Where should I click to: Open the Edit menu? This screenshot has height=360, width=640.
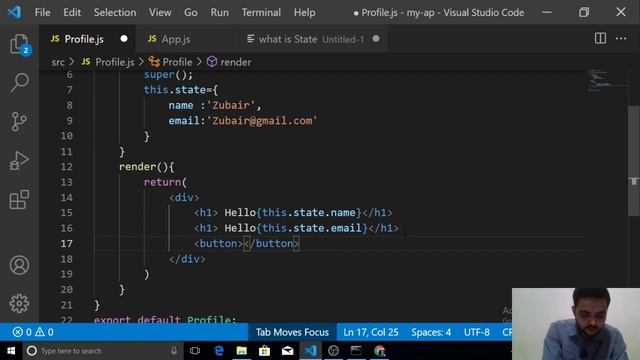tap(72, 13)
